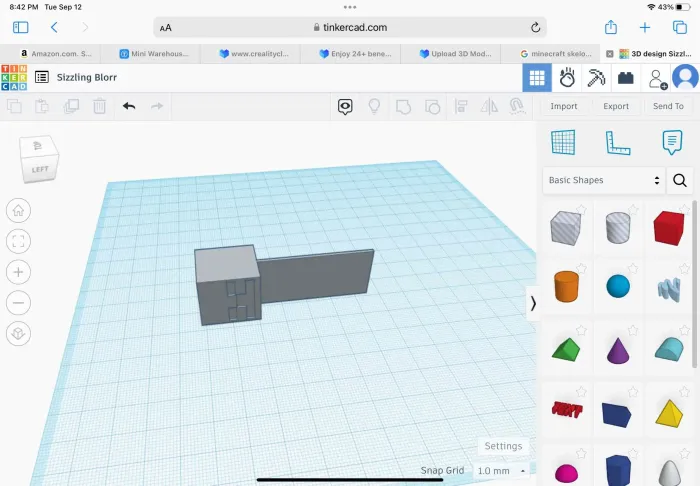Screen dimensions: 700x486
Task: Toggle show all hidden objects lightbulb
Action: (x=375, y=106)
